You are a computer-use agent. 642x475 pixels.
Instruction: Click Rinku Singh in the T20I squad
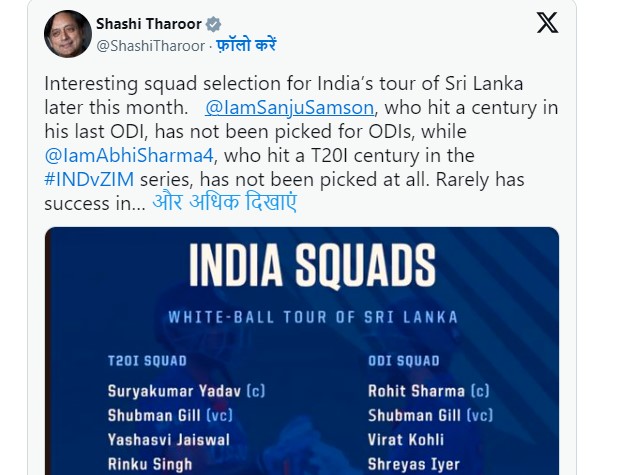coord(150,464)
